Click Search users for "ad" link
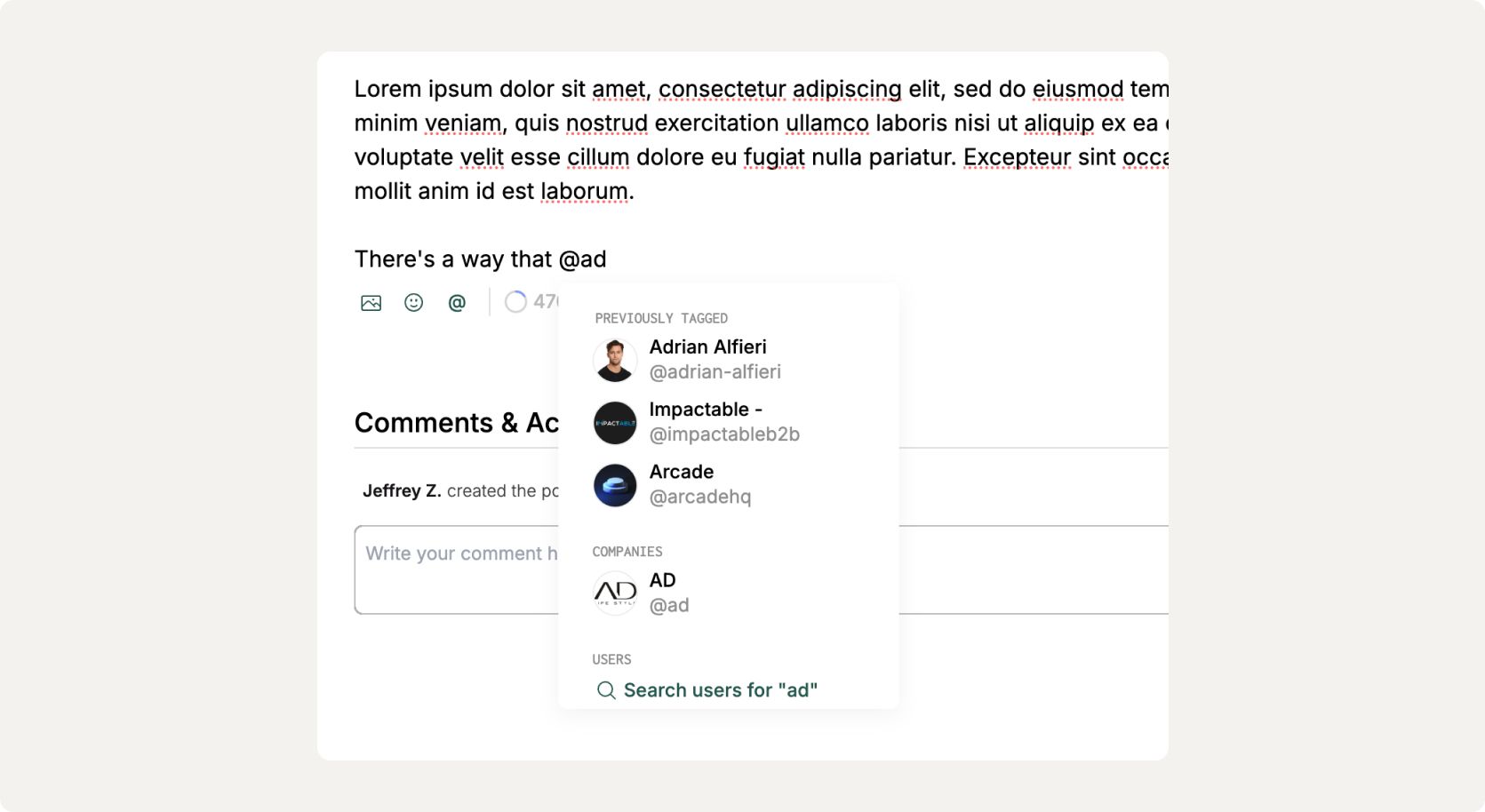 [720, 690]
